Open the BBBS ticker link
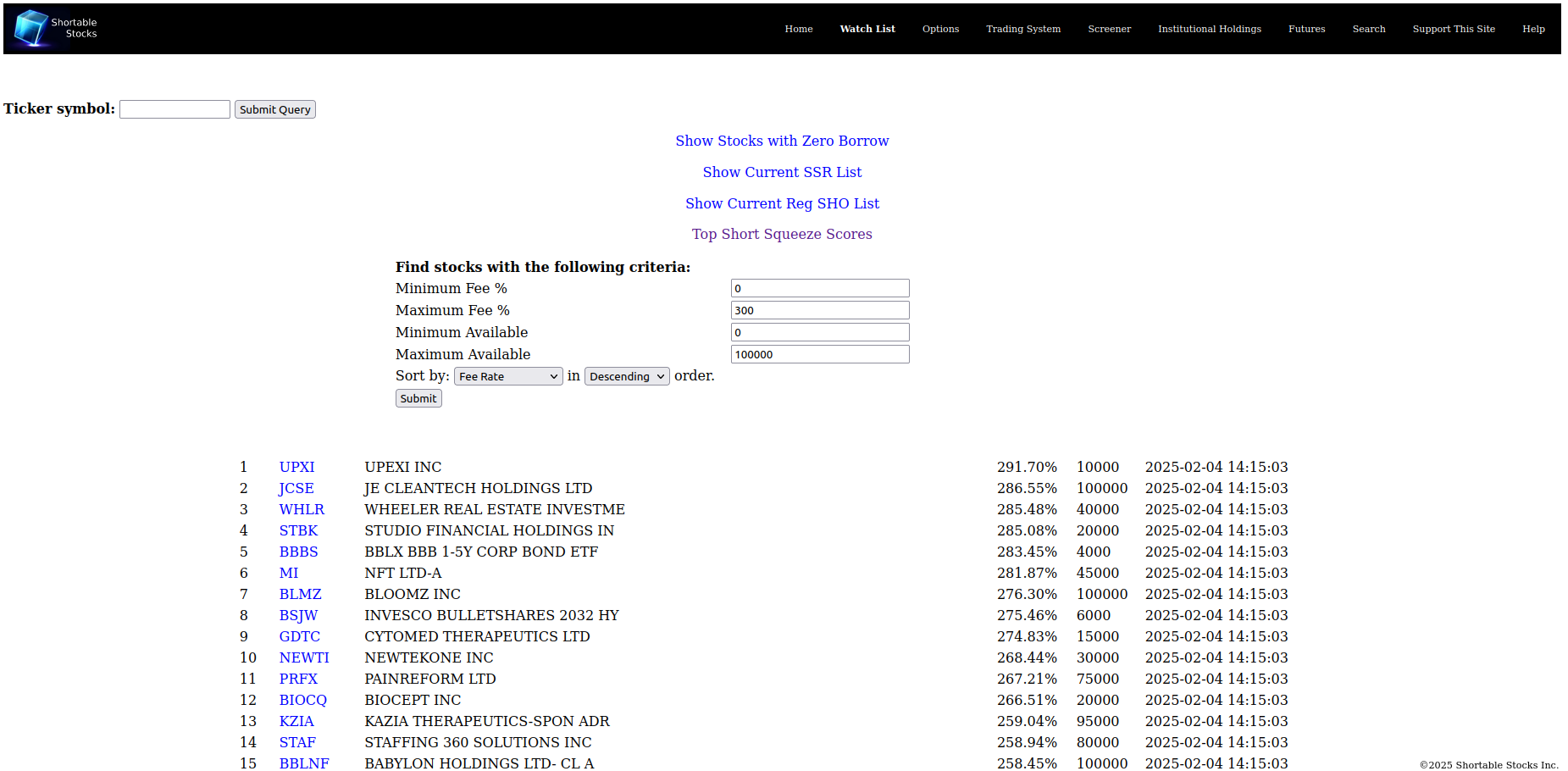Image resolution: width=1568 pixels, height=771 pixels. click(x=298, y=552)
